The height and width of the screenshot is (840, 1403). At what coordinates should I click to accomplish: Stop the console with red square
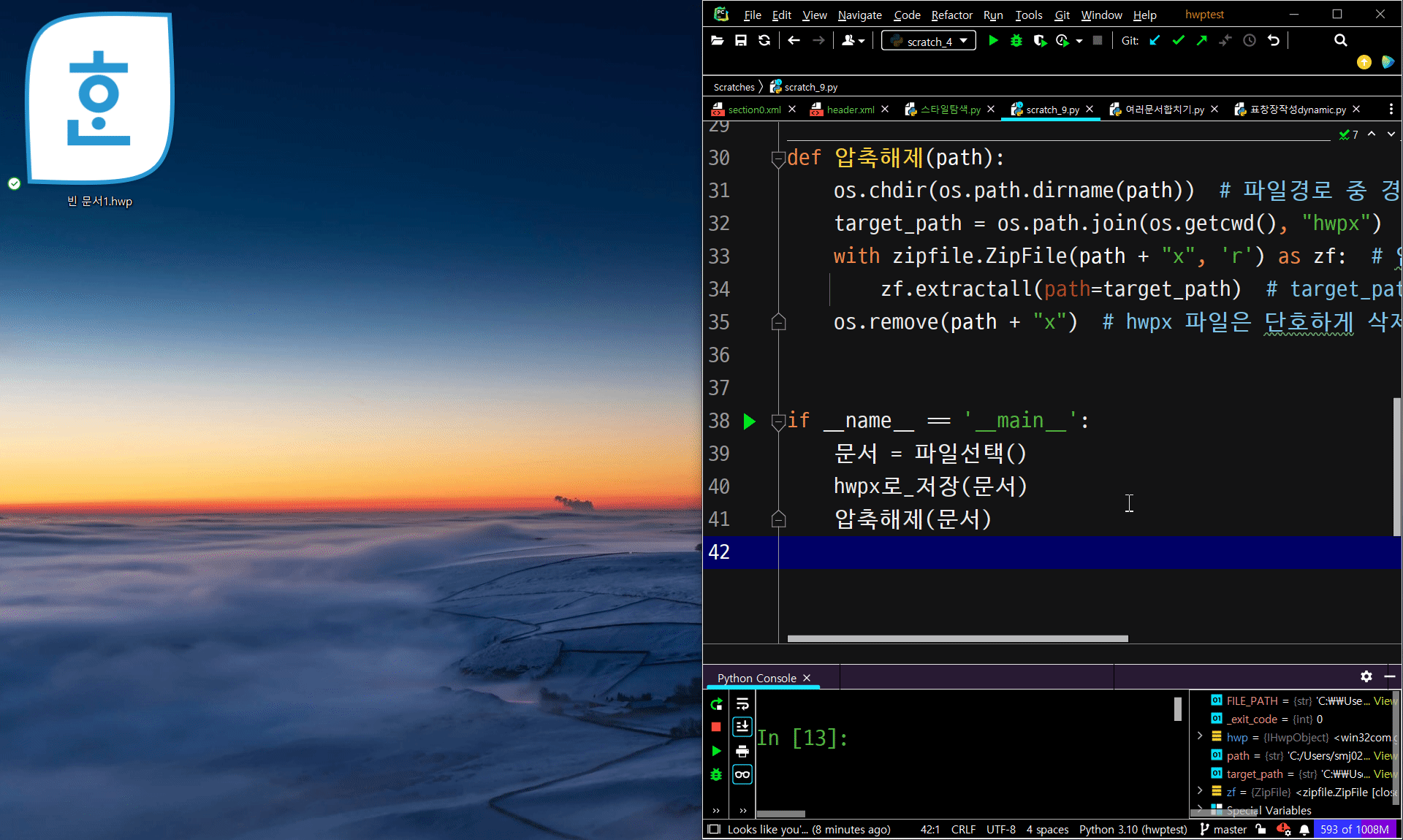(716, 727)
